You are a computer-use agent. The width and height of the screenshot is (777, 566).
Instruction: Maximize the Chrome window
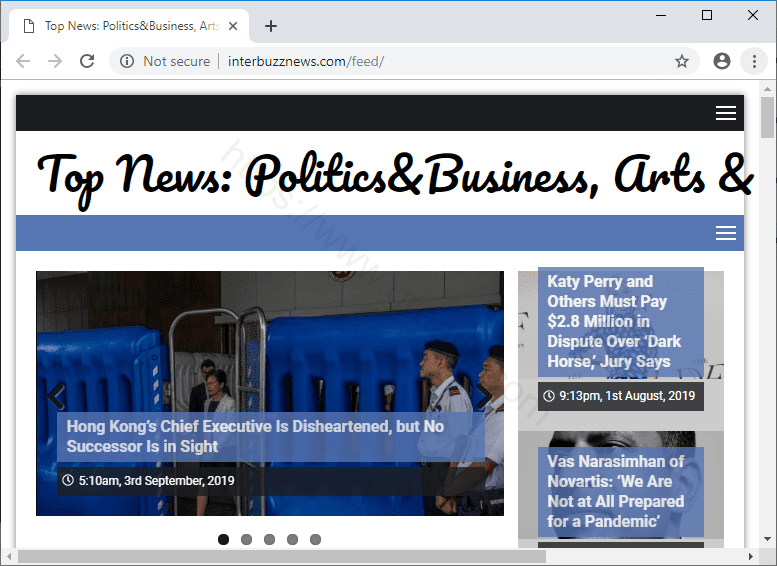pos(707,15)
